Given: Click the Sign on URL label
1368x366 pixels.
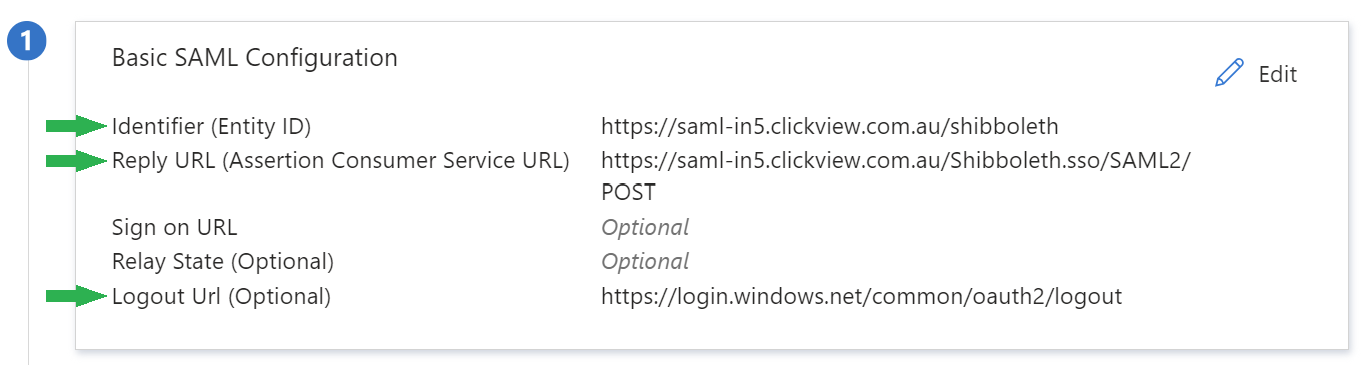Looking at the screenshot, I should (x=175, y=228).
